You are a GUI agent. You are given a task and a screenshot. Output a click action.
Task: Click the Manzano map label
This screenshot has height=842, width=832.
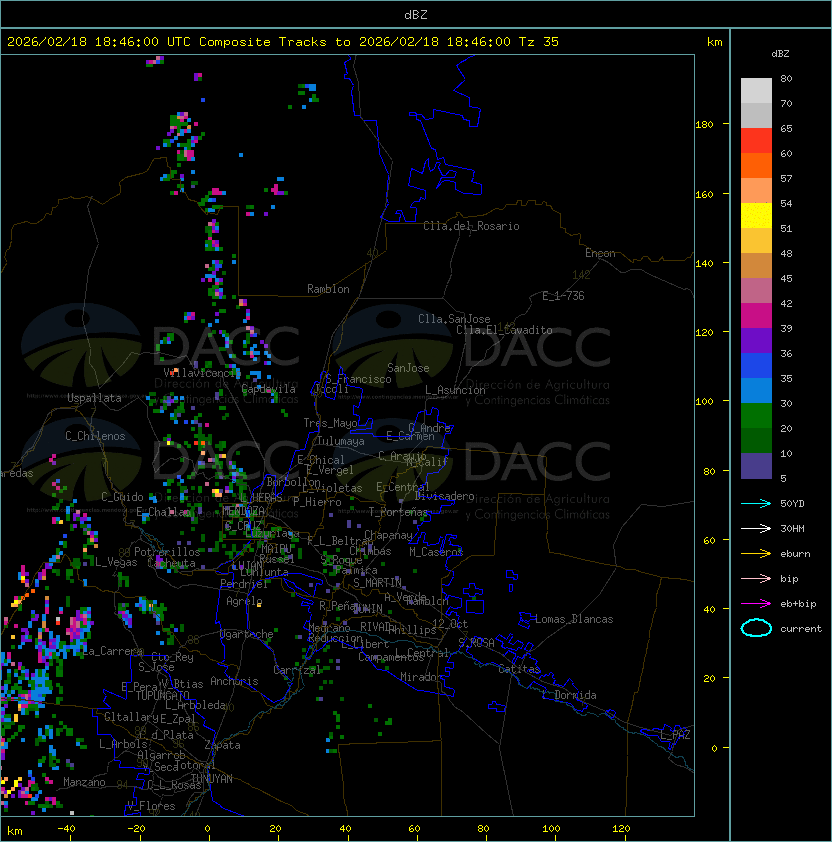[84, 782]
